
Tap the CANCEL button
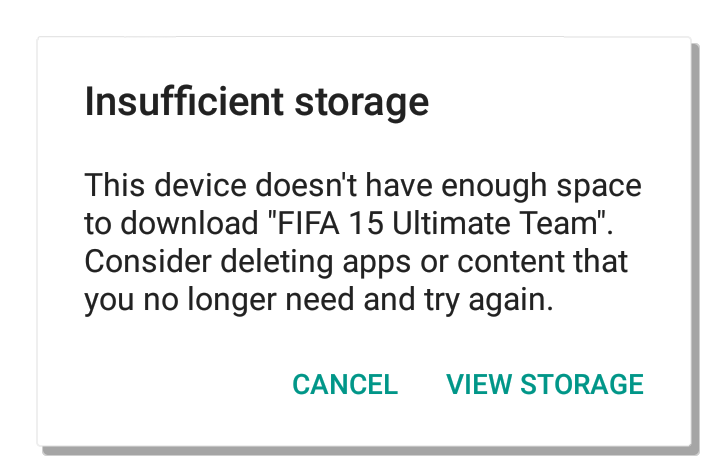[345, 385]
